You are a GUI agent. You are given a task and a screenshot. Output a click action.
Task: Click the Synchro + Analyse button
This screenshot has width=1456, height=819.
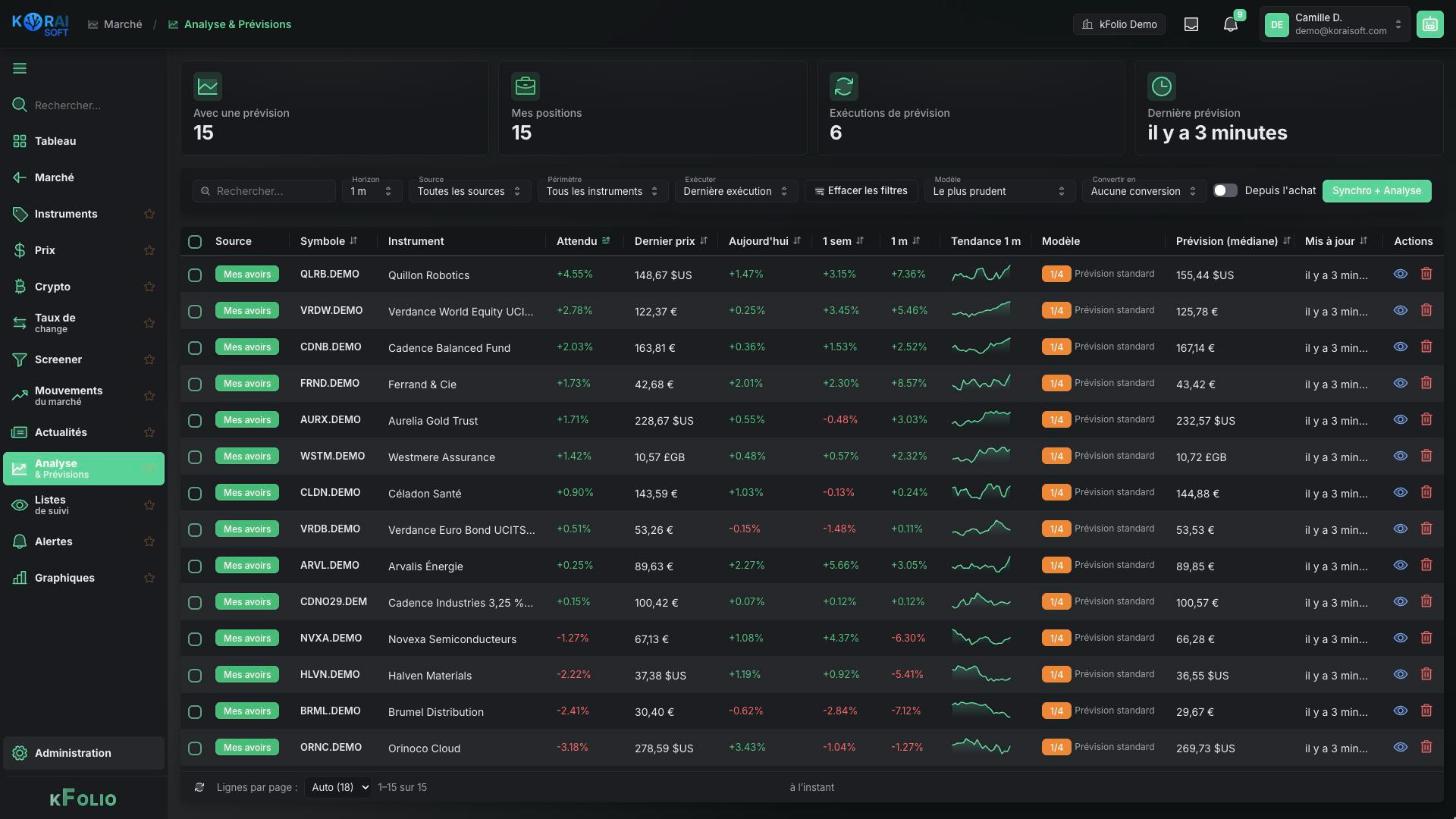click(x=1376, y=190)
